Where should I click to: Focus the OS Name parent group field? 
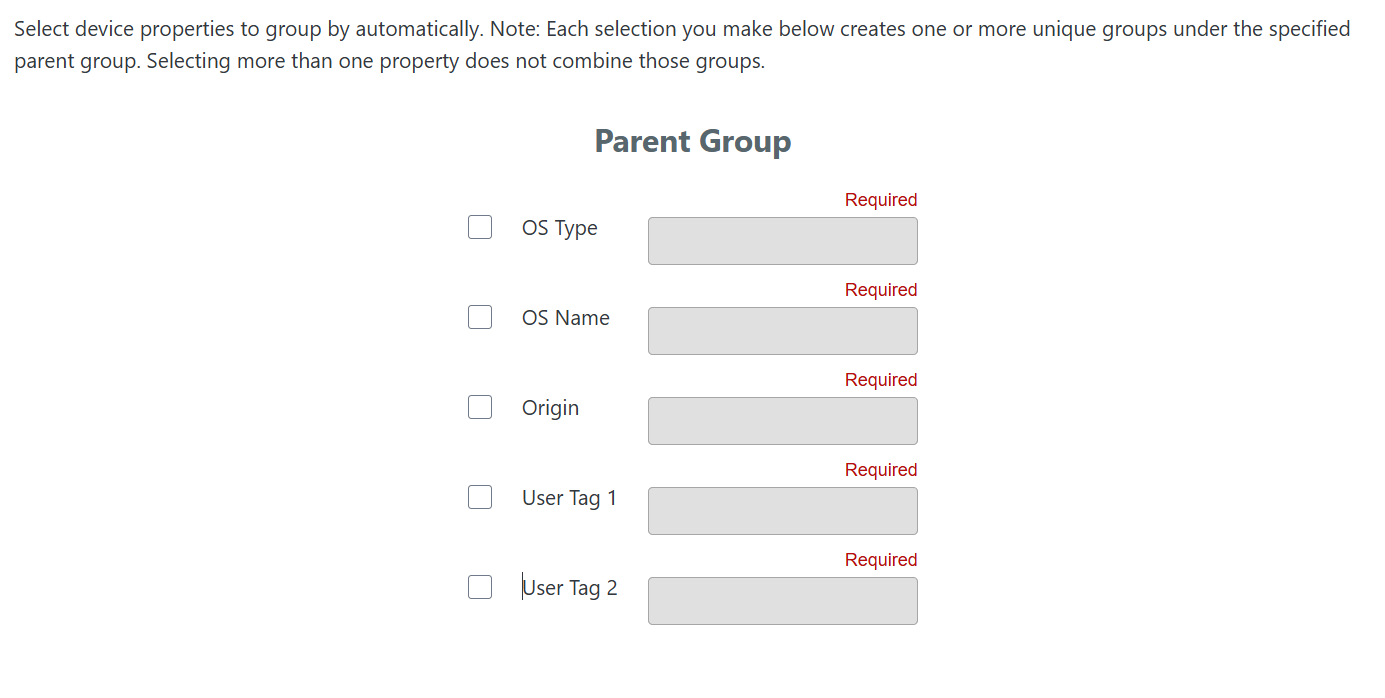pyautogui.click(x=782, y=331)
